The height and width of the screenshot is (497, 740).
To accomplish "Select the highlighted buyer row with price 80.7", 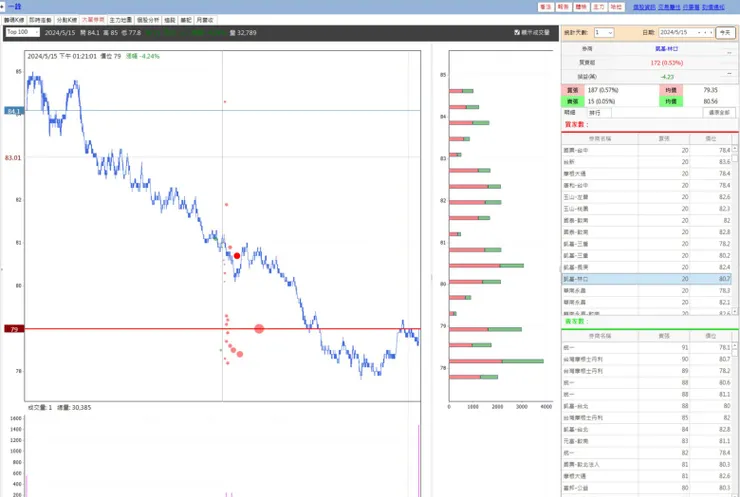I will pyautogui.click(x=647, y=279).
